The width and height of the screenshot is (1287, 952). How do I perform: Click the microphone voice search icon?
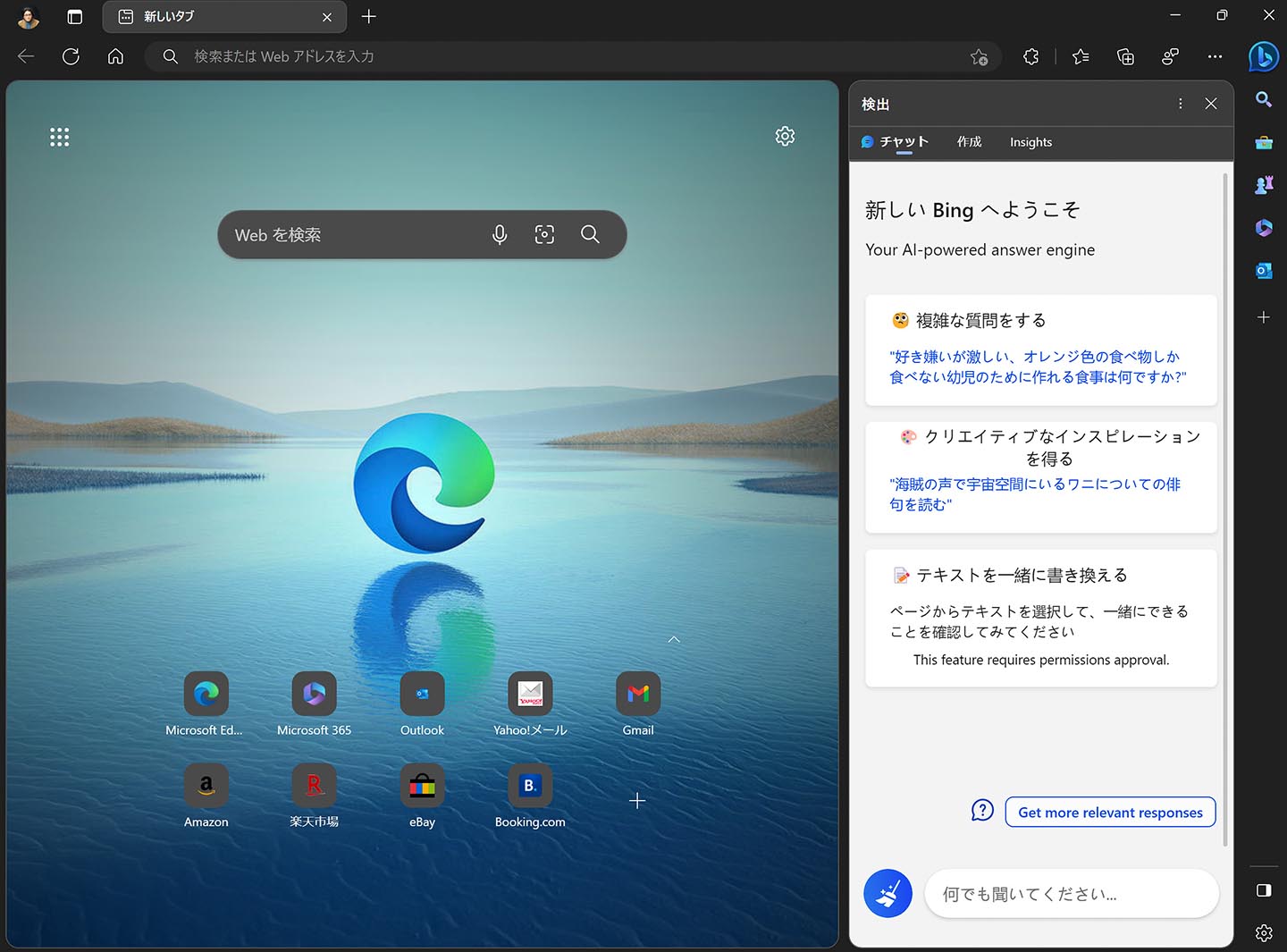(500, 234)
